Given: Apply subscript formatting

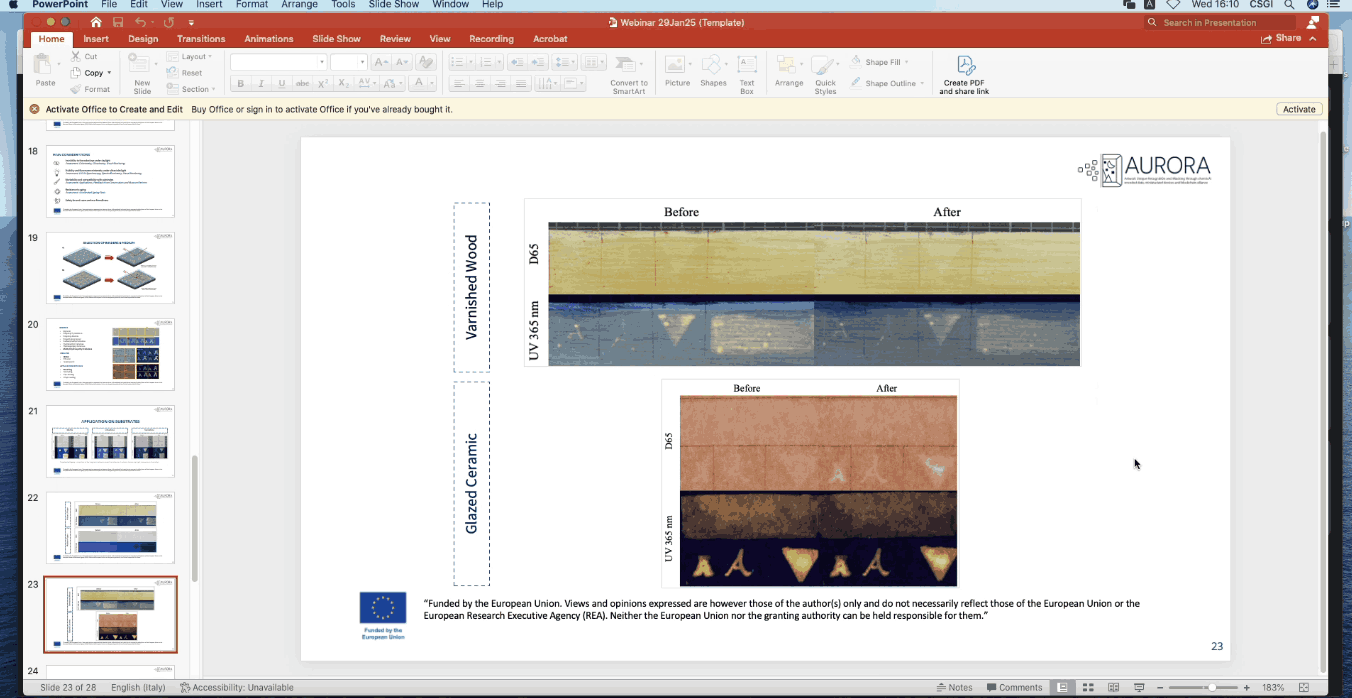Looking at the screenshot, I should [x=345, y=84].
